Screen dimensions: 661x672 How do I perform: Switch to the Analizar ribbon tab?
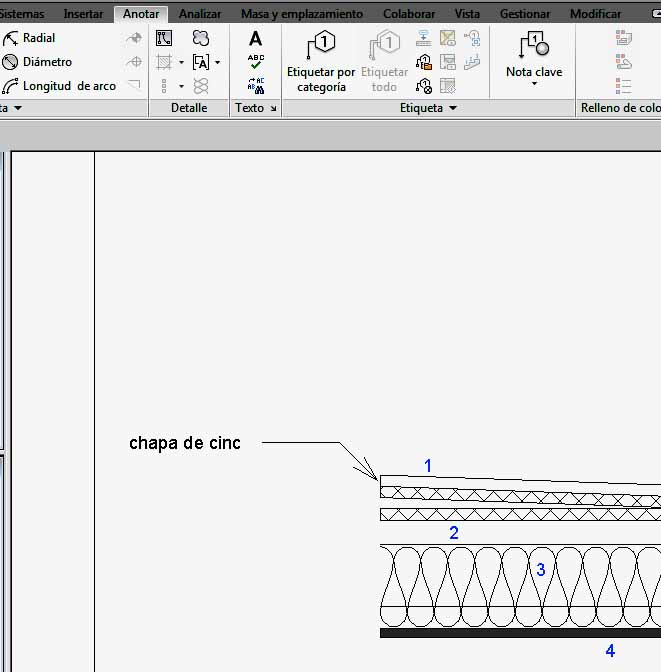tap(200, 14)
